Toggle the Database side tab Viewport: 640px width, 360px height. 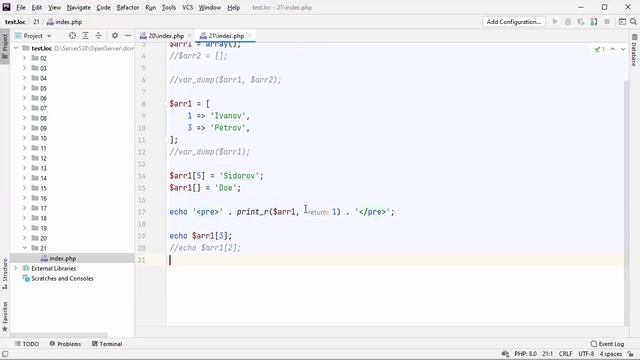(x=634, y=51)
